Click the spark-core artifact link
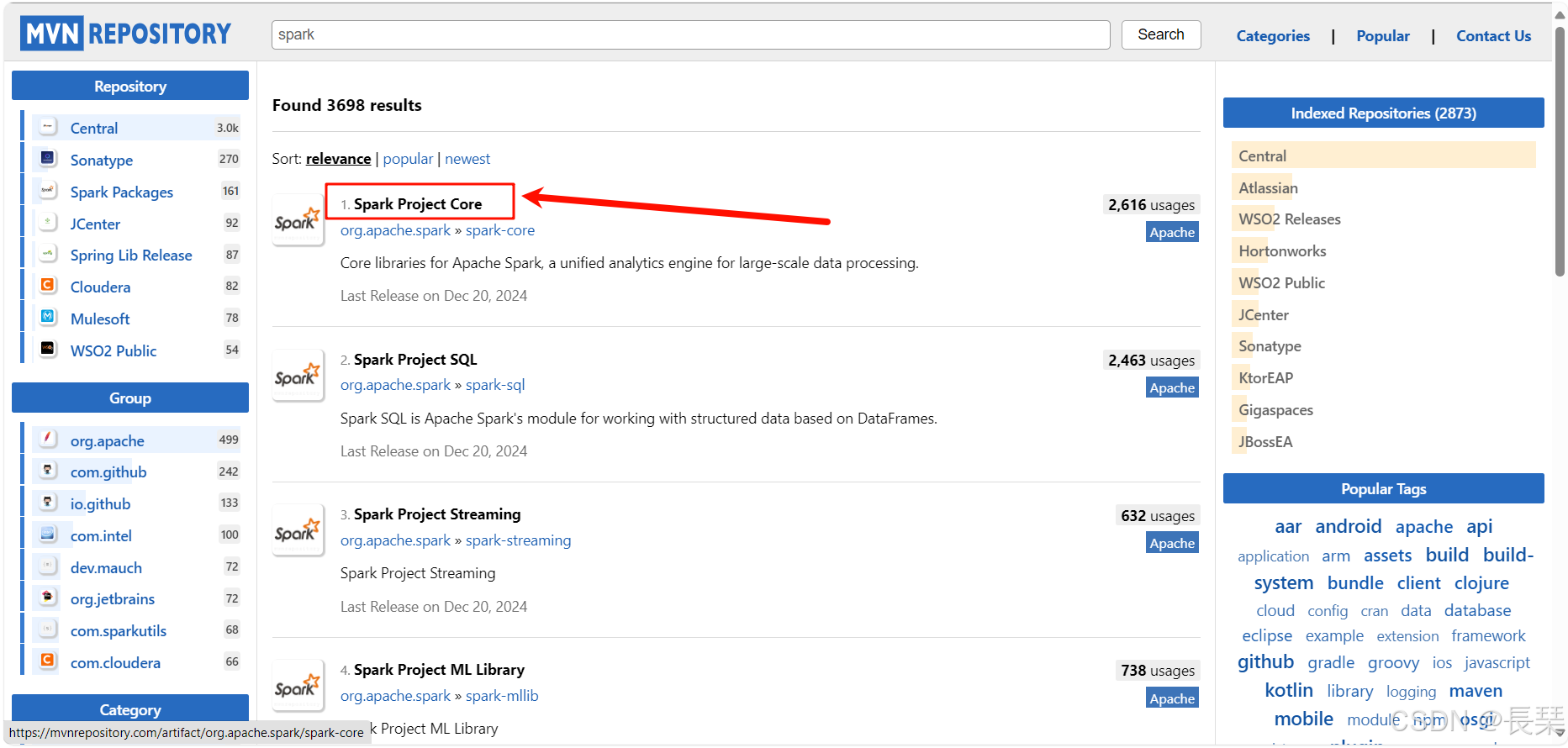The width and height of the screenshot is (1568, 748). [x=500, y=230]
